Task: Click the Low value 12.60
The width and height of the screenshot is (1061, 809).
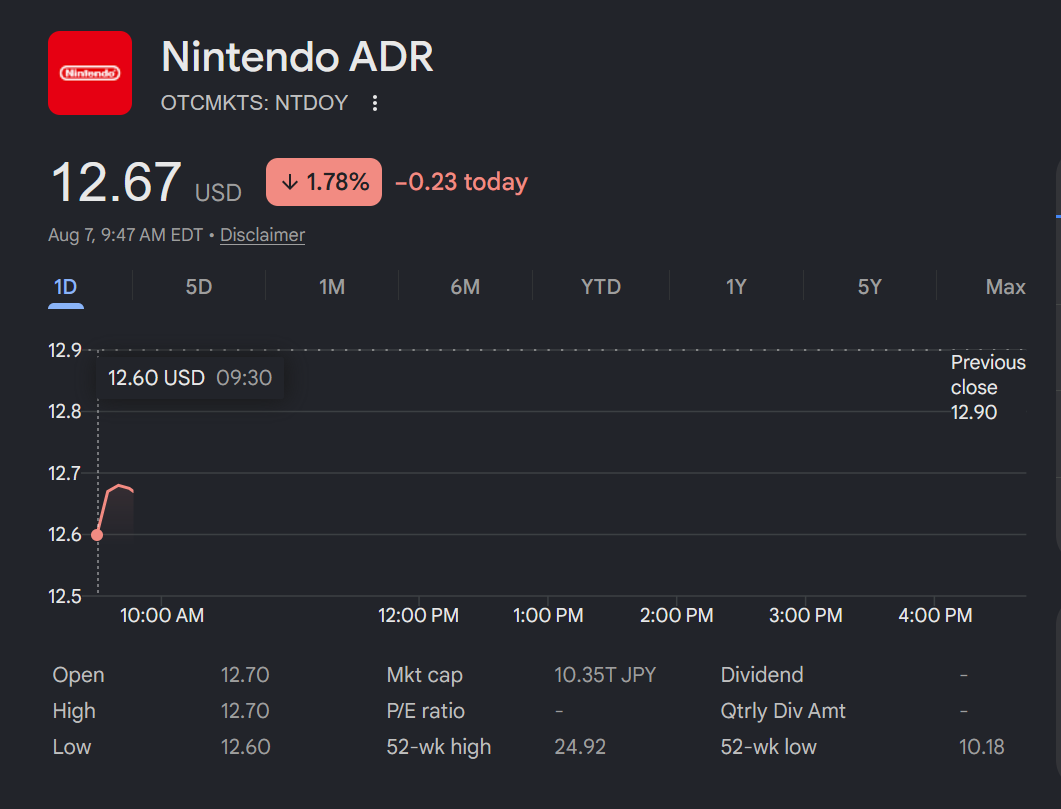Action: click(x=245, y=747)
